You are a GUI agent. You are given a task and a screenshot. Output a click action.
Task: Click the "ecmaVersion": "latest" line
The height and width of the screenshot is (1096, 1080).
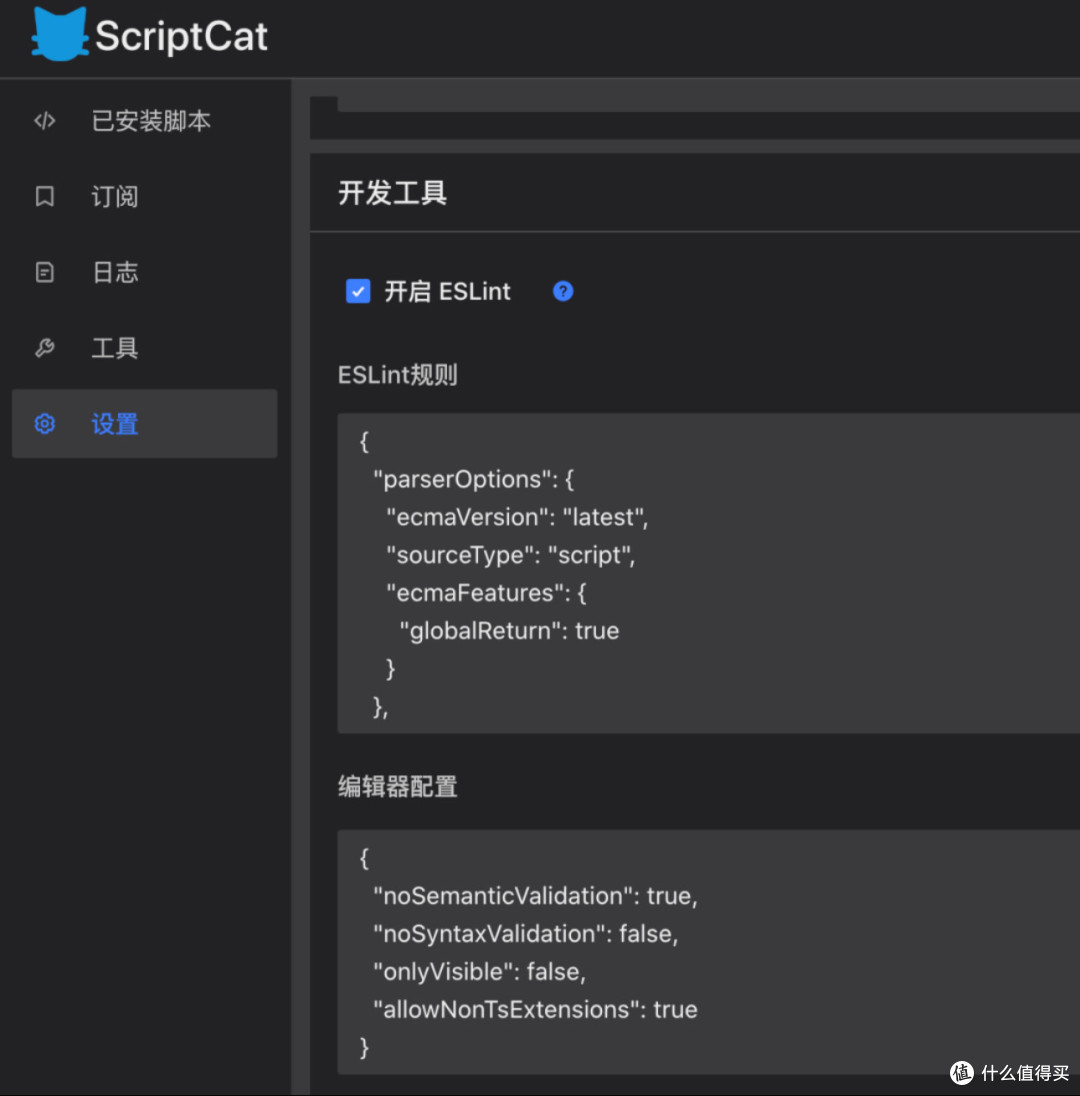(517, 517)
